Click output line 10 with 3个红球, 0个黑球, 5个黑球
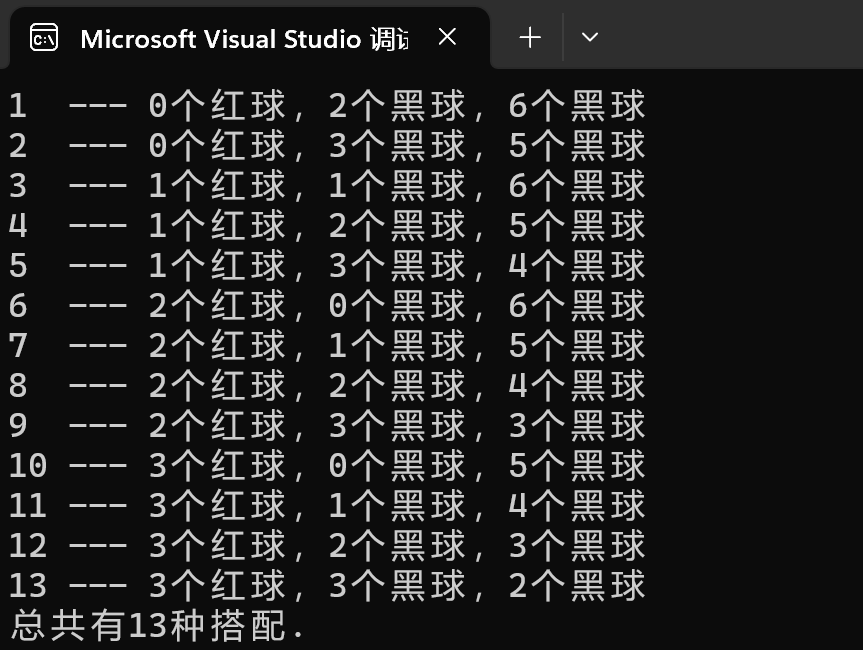The height and width of the screenshot is (650, 863). (327, 465)
